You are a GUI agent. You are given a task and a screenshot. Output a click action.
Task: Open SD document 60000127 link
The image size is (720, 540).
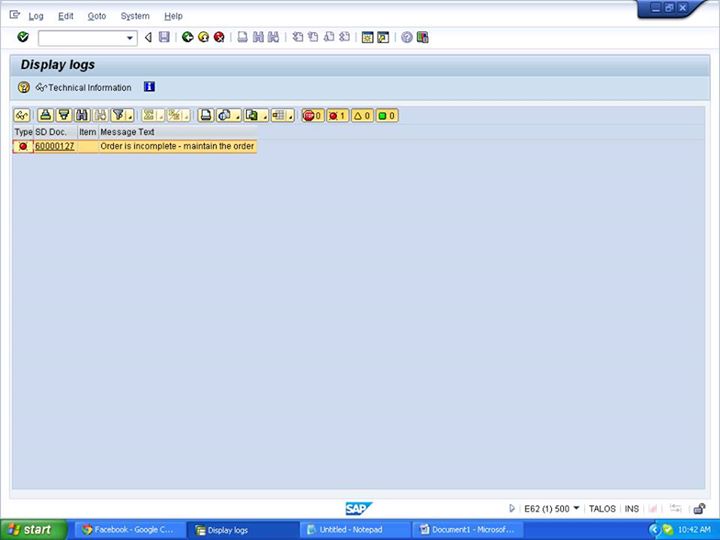click(54, 146)
